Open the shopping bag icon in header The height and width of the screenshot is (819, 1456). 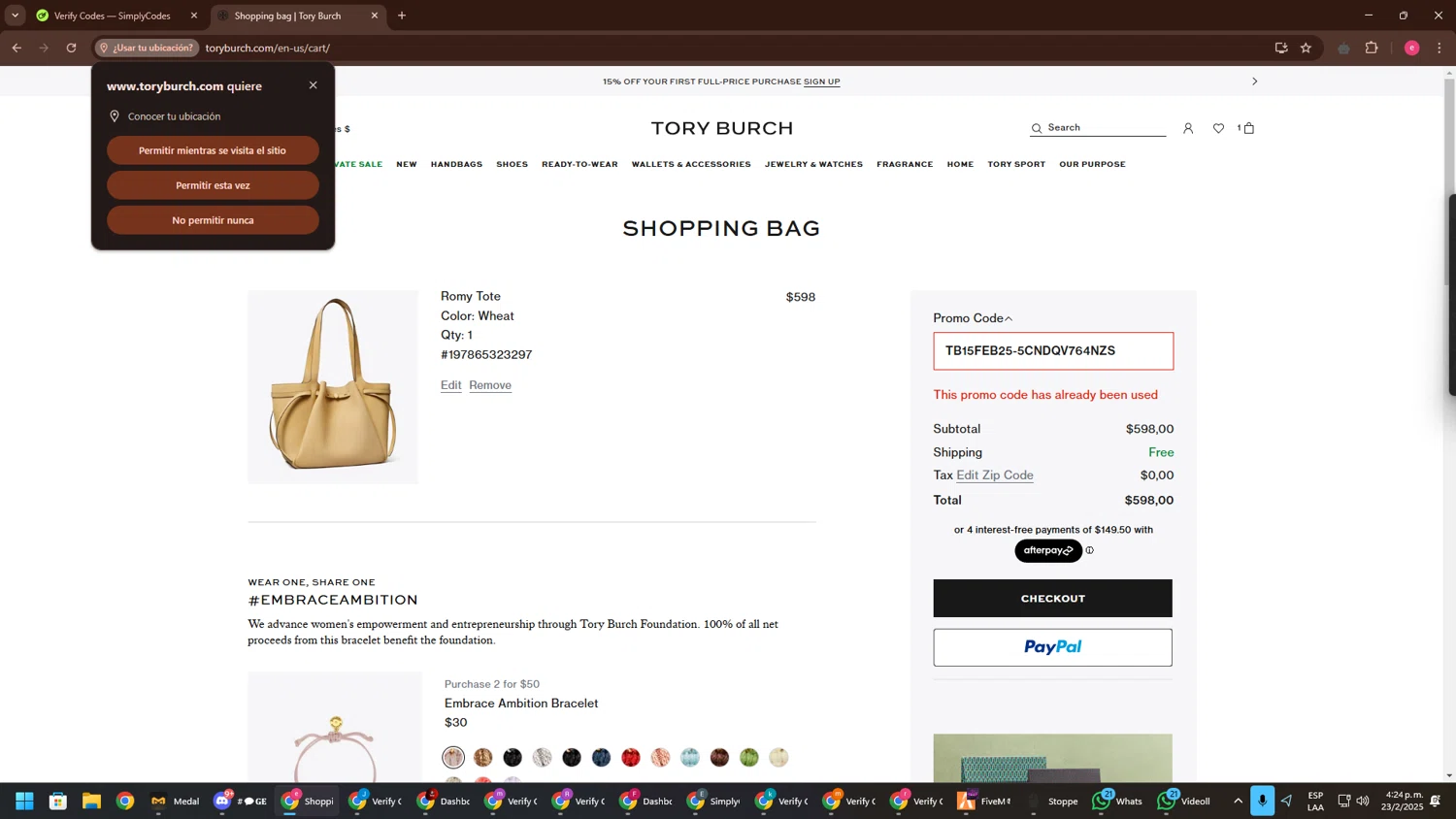[x=1247, y=128]
